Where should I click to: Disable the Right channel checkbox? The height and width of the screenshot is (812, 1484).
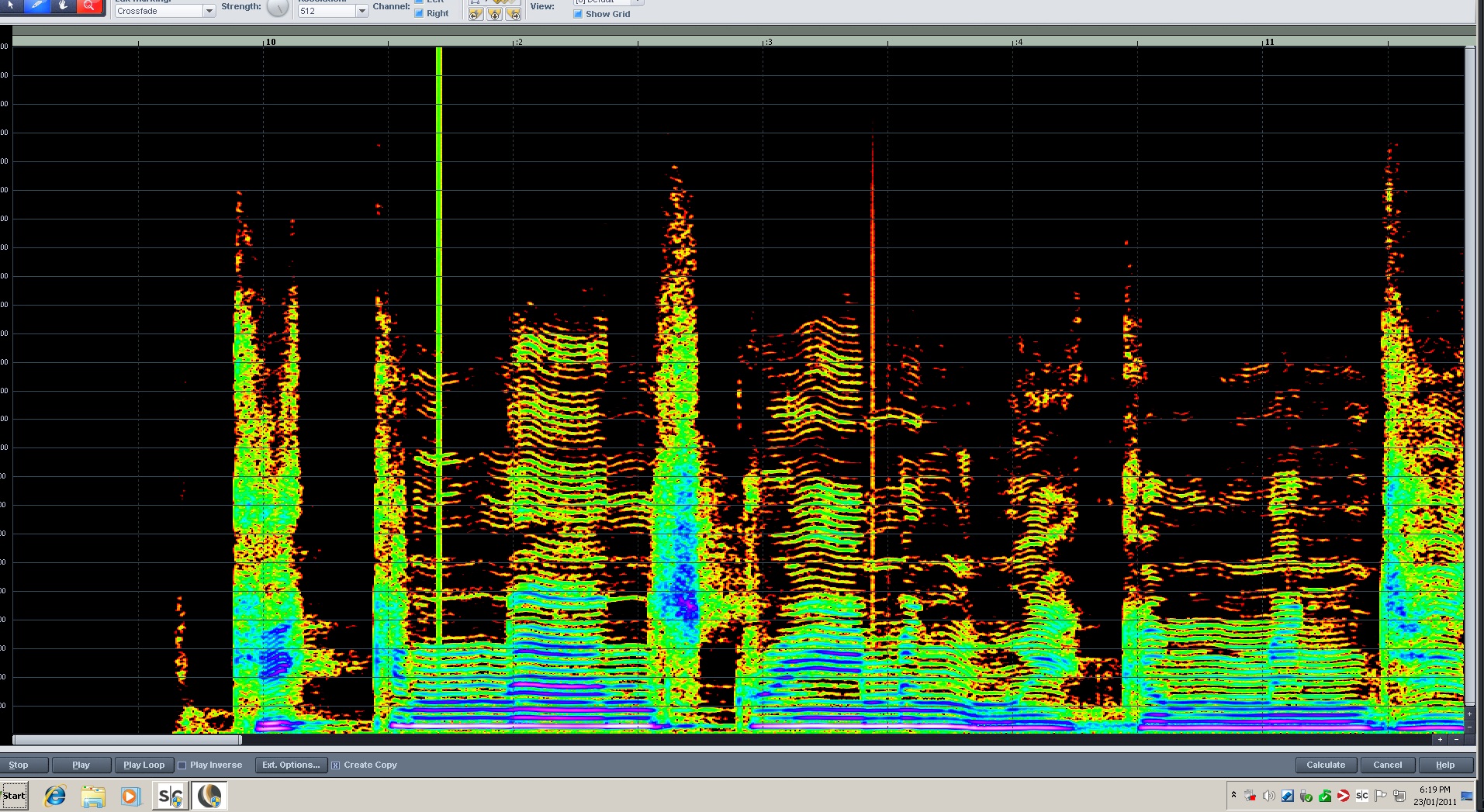(418, 12)
